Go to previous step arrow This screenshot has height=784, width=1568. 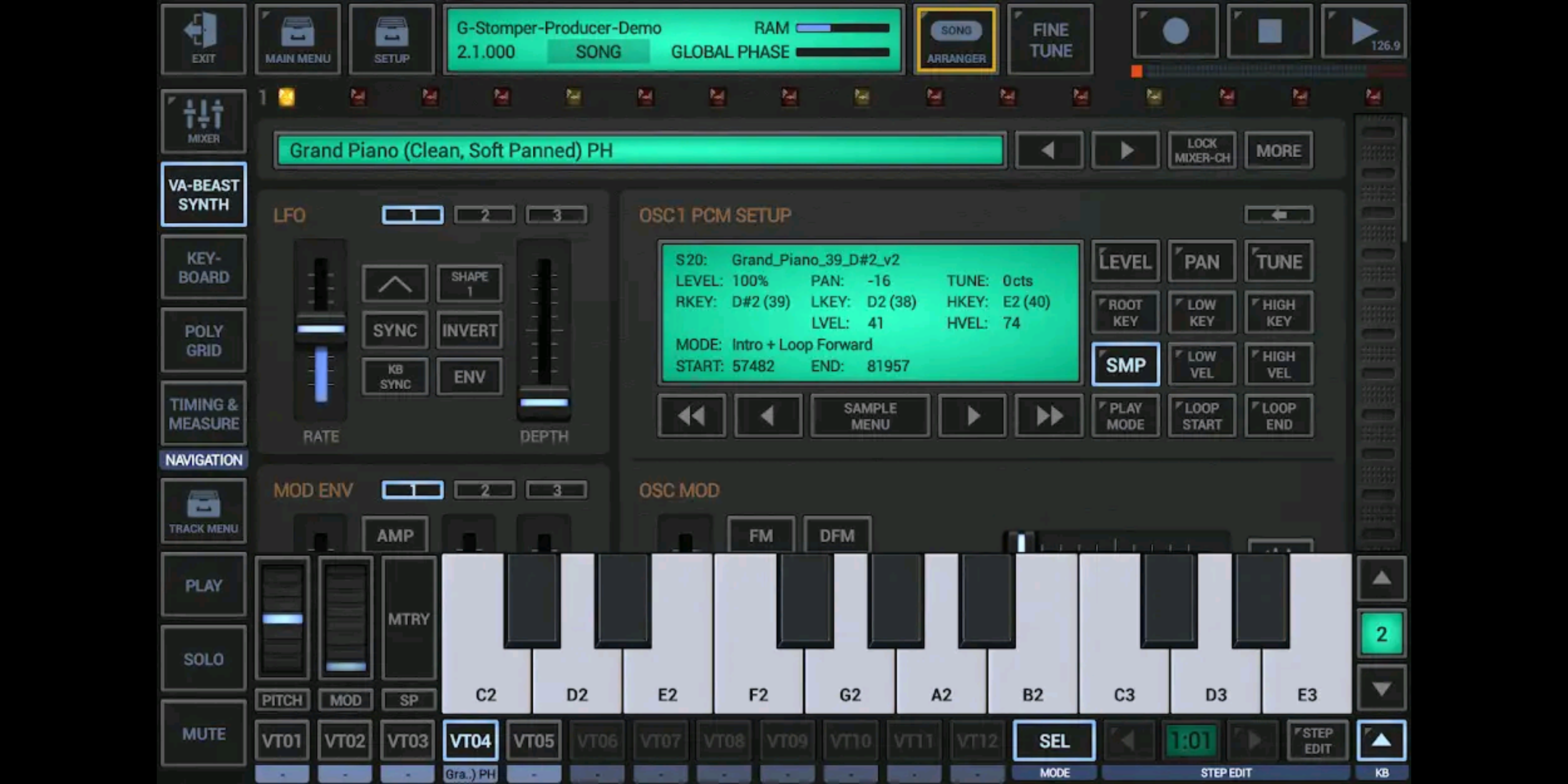[x=1127, y=740]
